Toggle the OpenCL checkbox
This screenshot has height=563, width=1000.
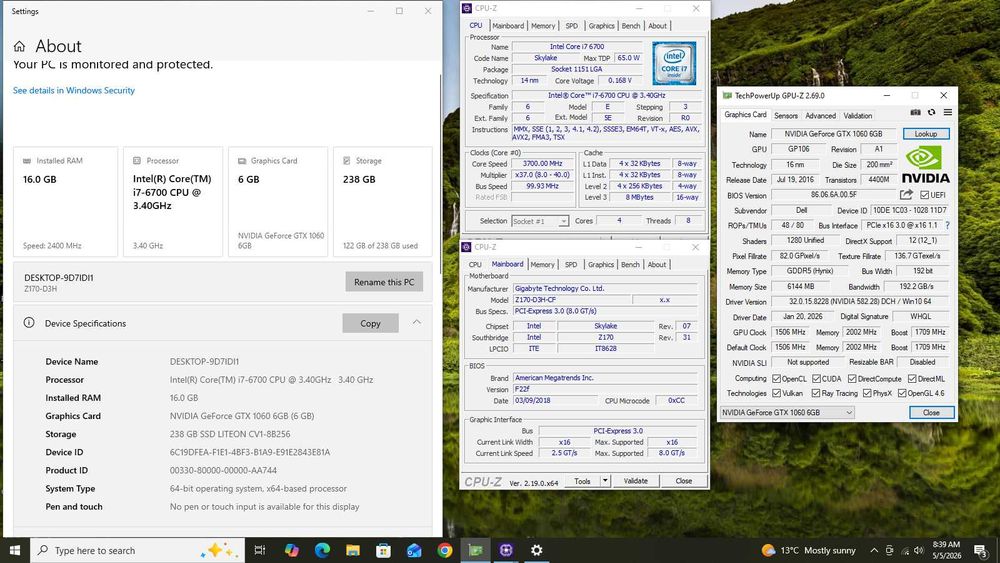(776, 378)
